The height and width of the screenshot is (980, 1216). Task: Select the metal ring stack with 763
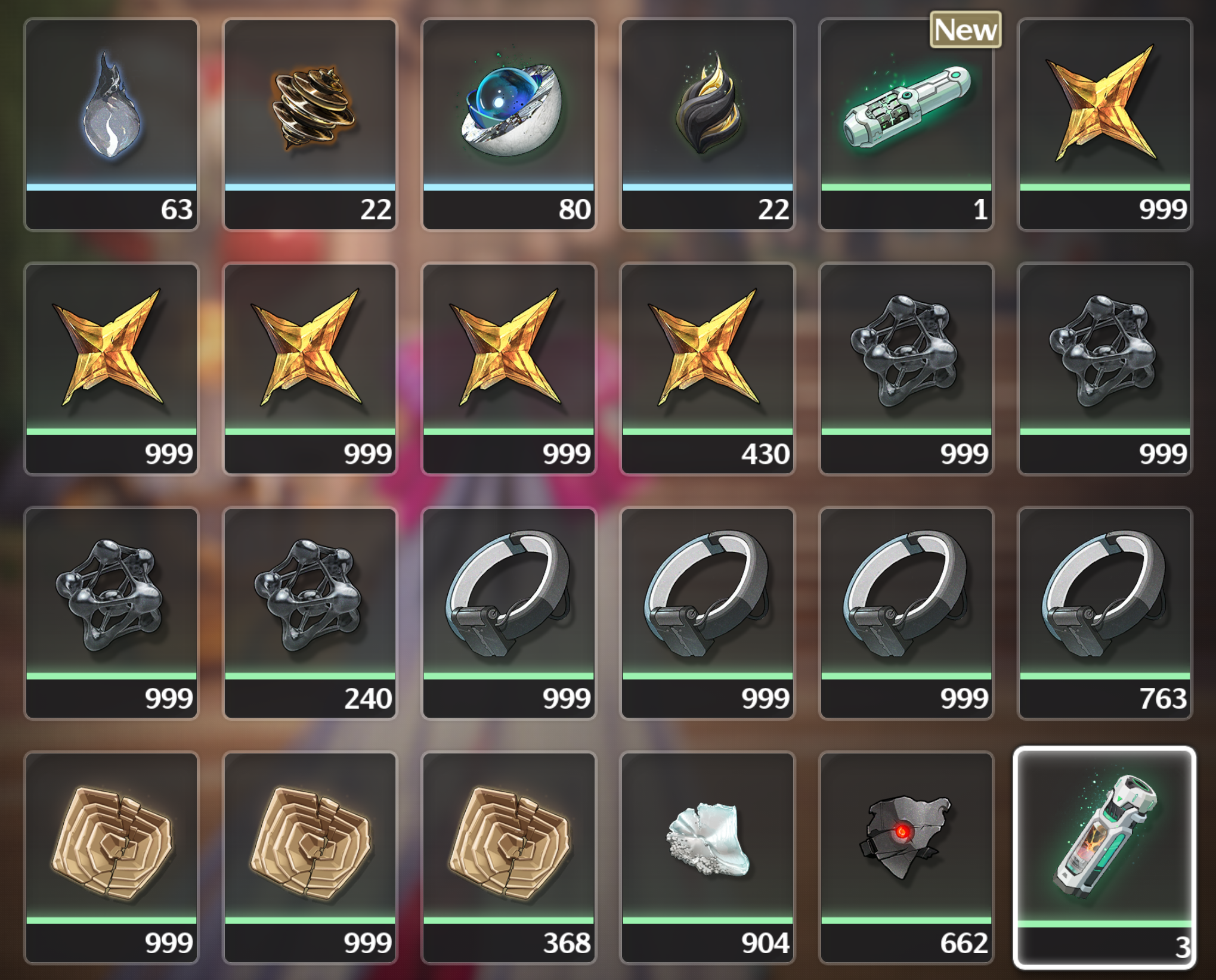coord(1105,613)
